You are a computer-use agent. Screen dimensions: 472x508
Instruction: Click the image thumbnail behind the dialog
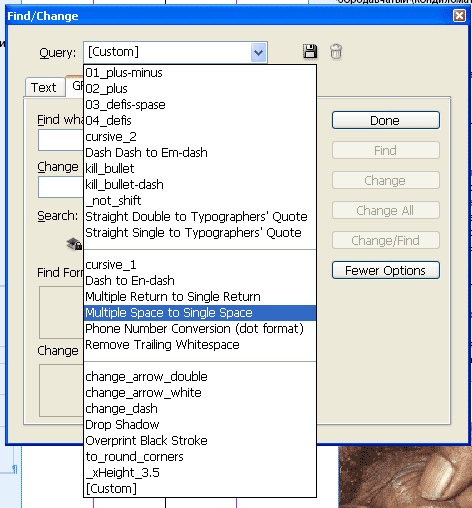[405, 477]
